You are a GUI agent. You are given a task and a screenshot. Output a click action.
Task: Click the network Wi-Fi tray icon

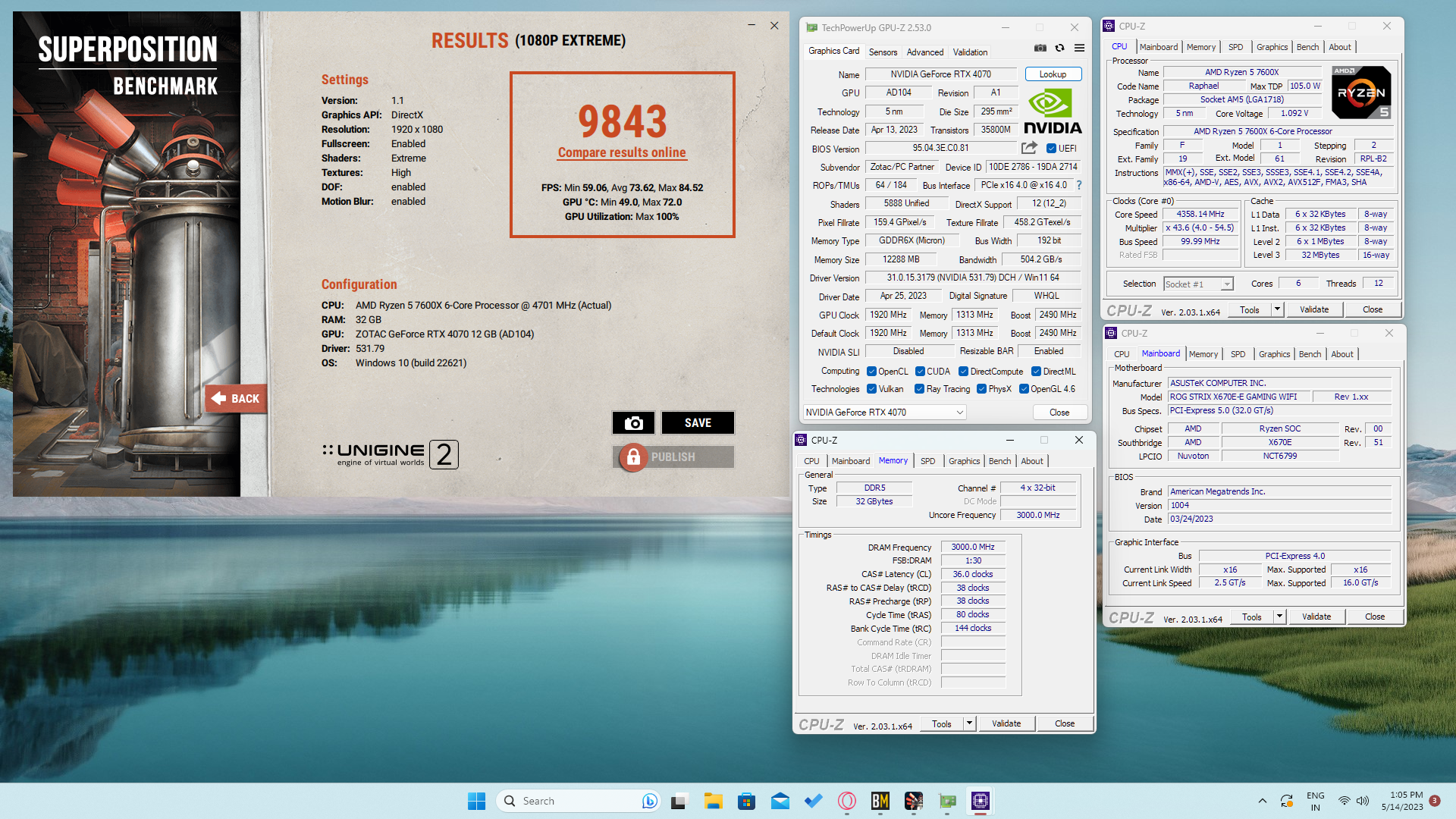pos(1343,801)
